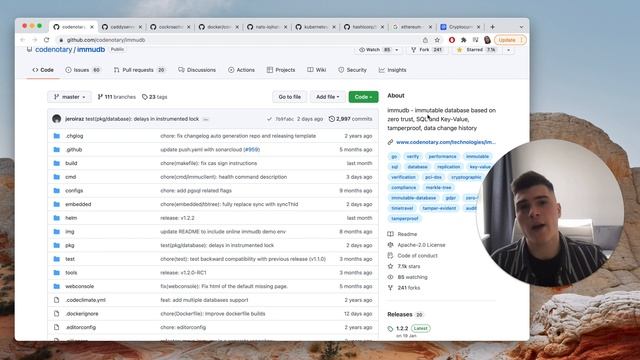Screen dimensions: 640x360
Task: Switch to the Actions tab
Action: pos(241,70)
